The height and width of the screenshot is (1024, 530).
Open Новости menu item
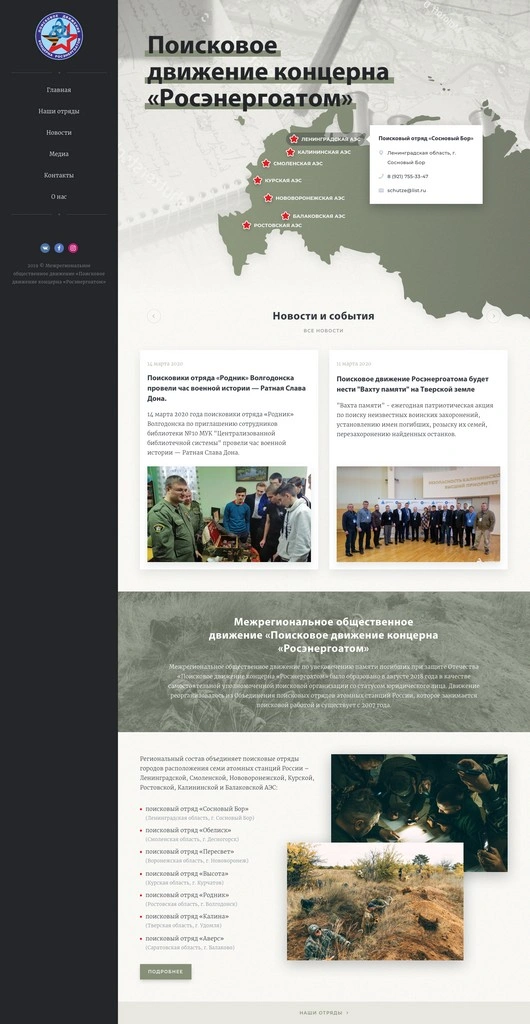pos(59,133)
